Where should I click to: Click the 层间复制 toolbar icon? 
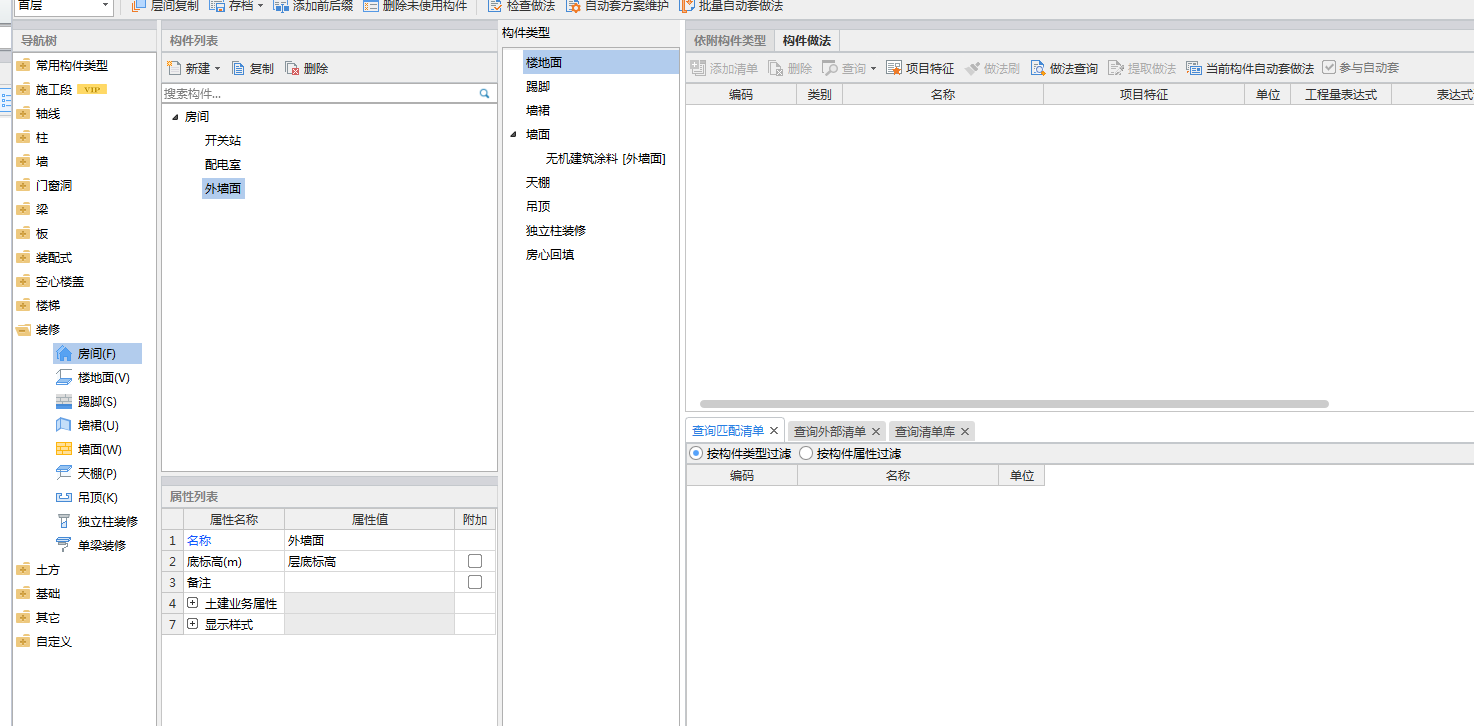139,6
